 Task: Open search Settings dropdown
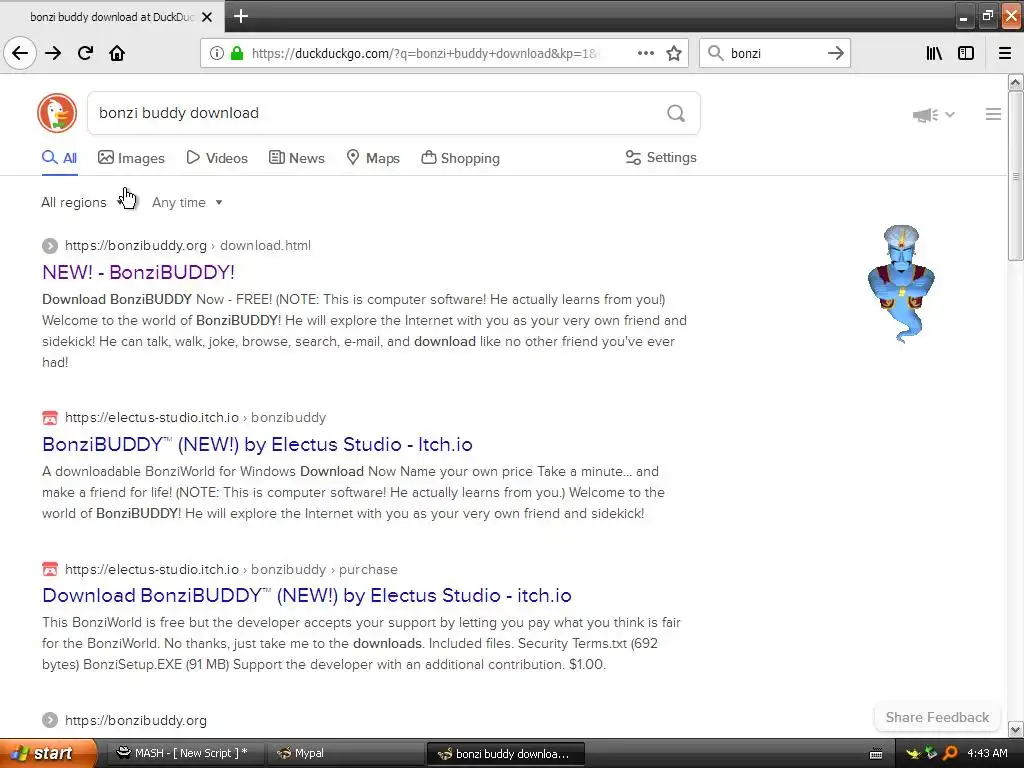661,157
